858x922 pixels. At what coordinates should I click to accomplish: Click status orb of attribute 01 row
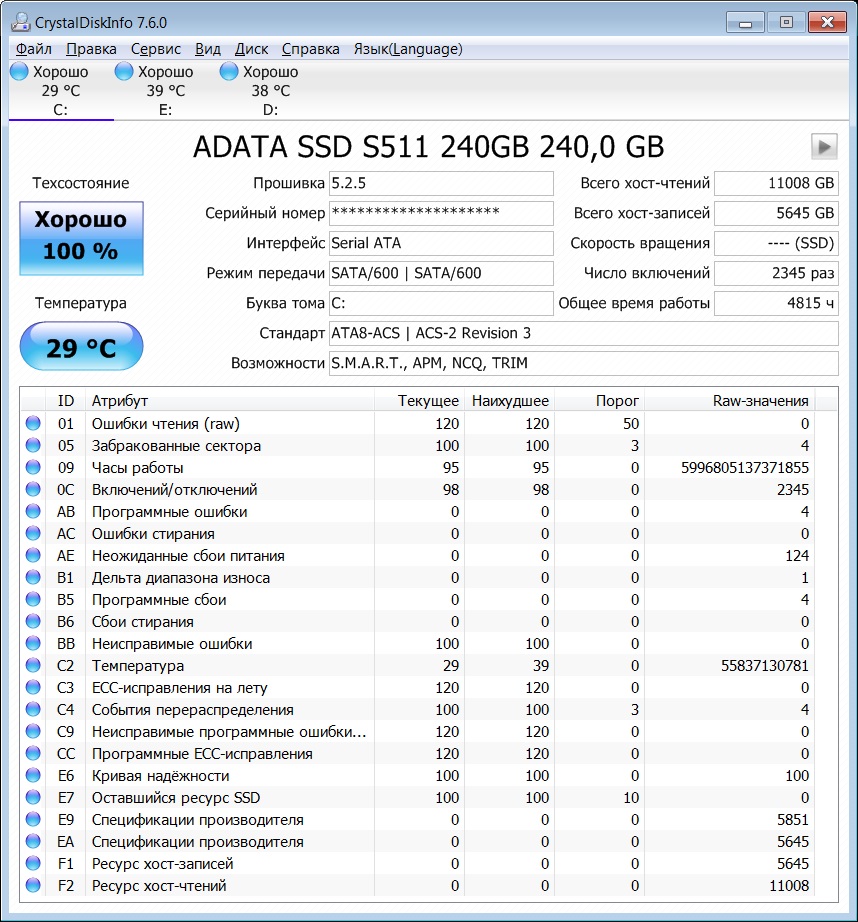coord(33,423)
